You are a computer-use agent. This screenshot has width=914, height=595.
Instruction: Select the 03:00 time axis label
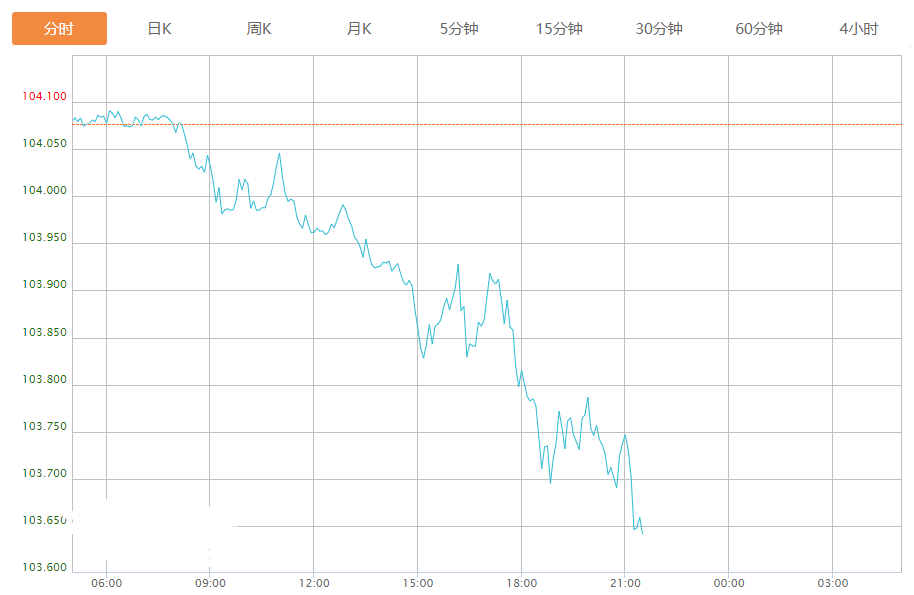click(x=833, y=583)
